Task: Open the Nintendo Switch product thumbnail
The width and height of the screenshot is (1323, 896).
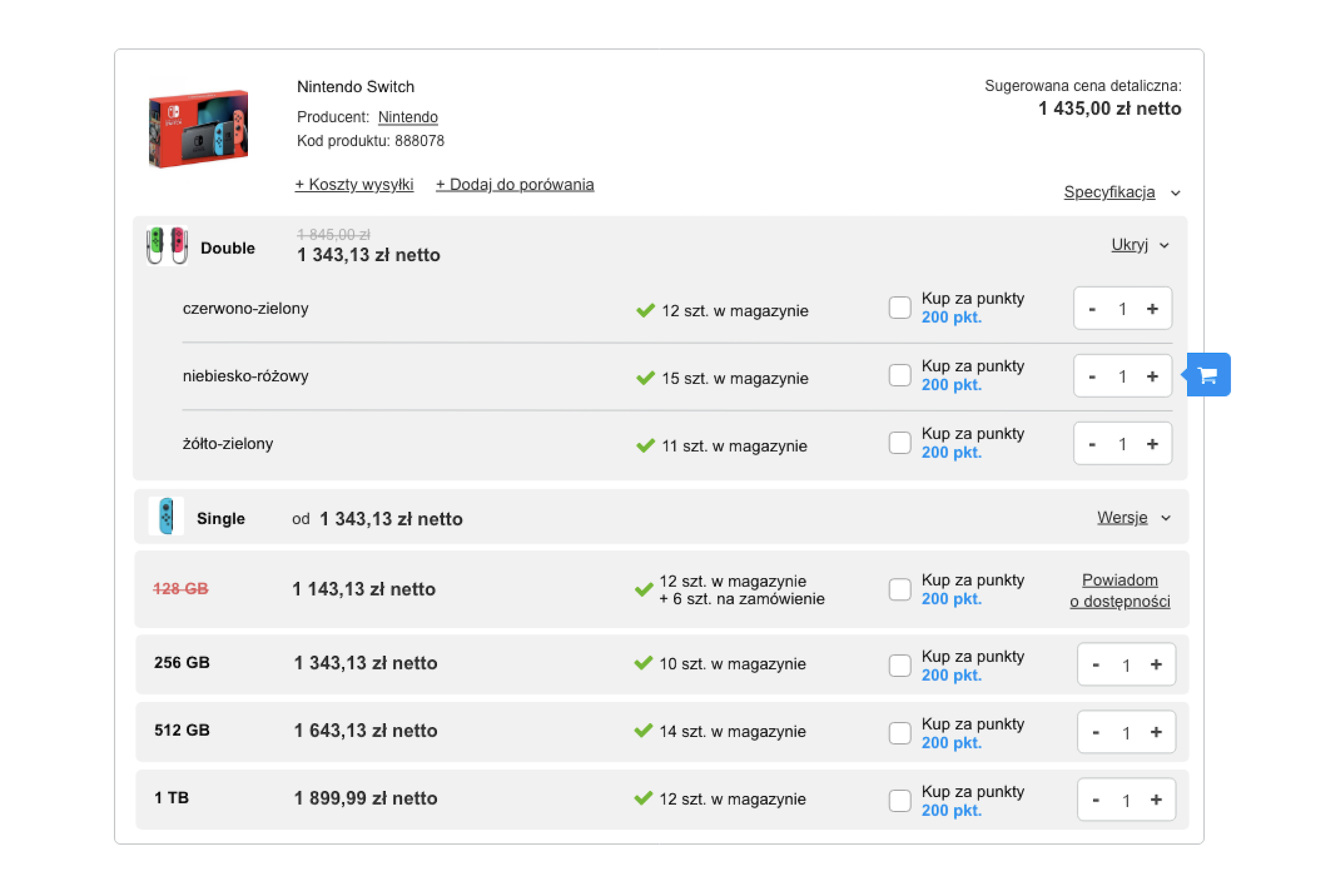Action: pyautogui.click(x=198, y=128)
